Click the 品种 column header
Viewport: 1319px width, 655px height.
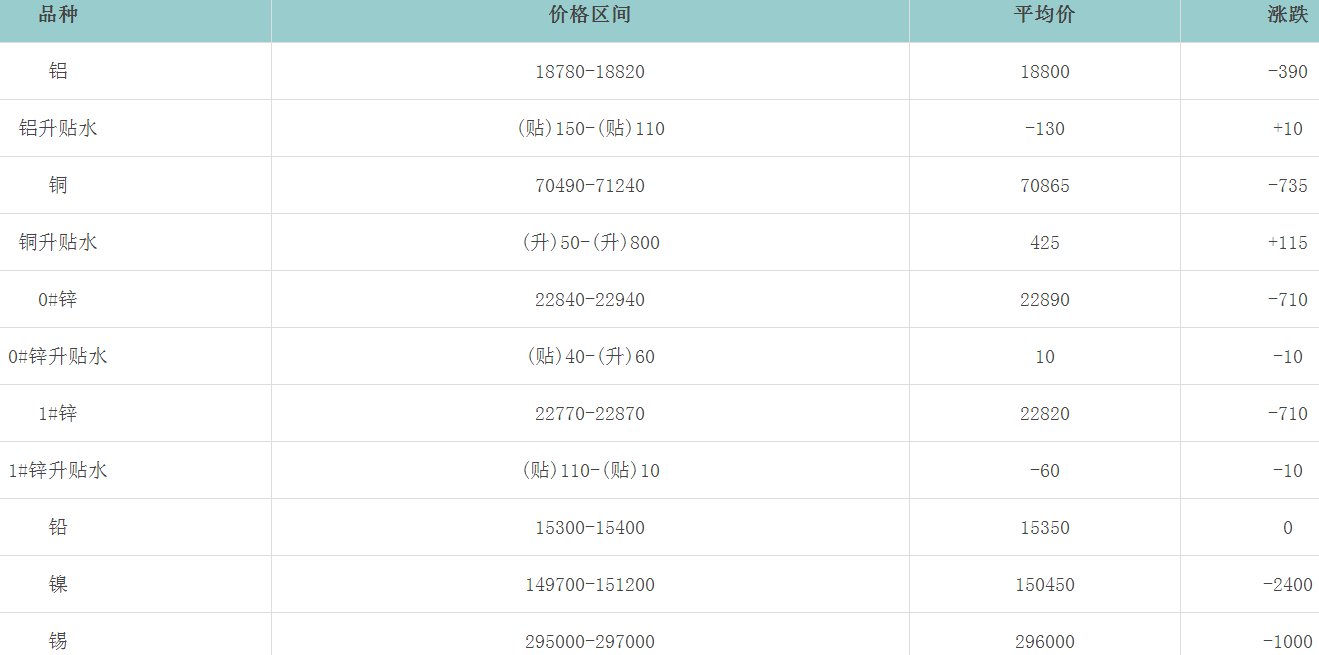pos(58,15)
